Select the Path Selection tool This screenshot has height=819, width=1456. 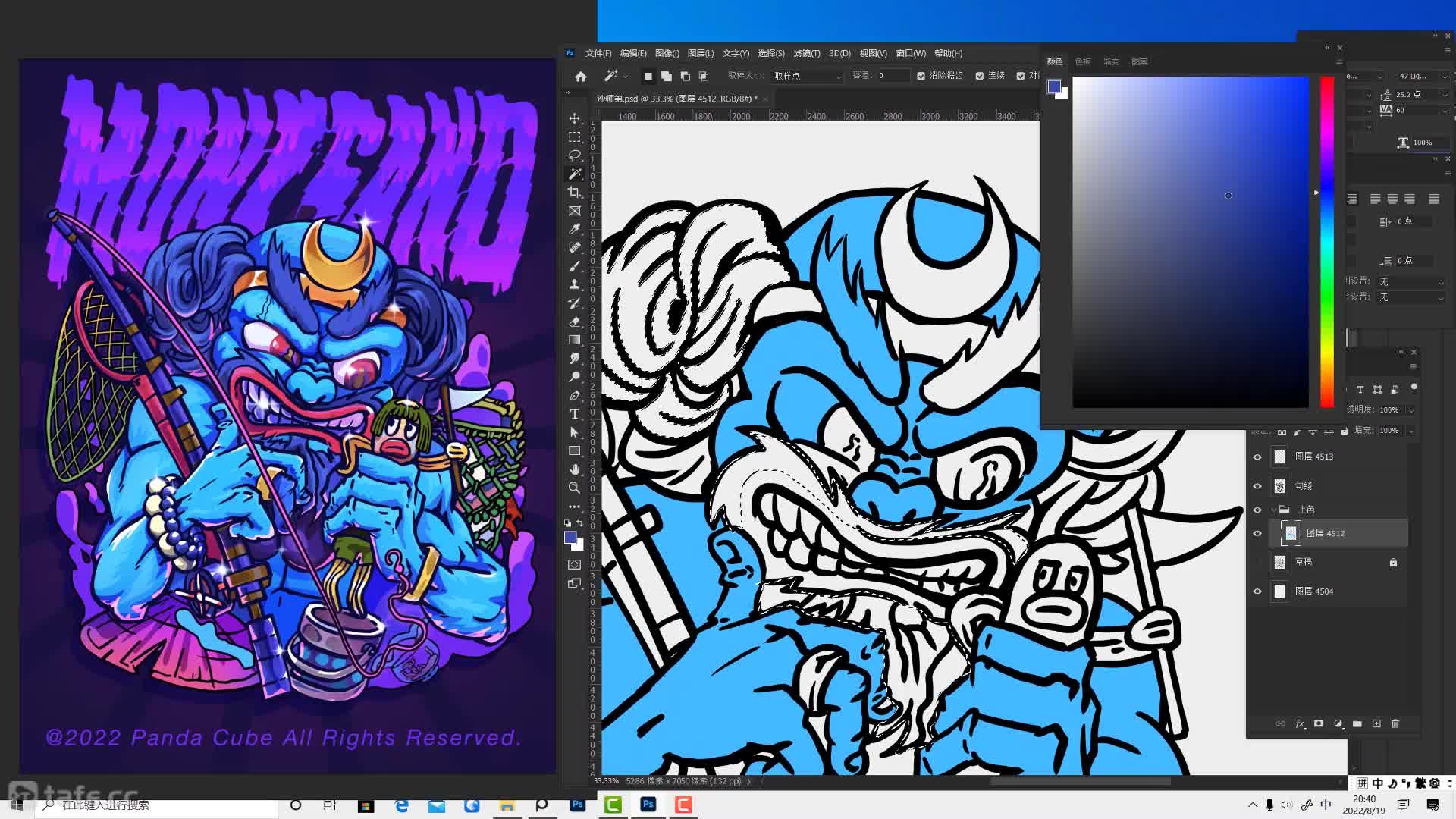(x=575, y=432)
